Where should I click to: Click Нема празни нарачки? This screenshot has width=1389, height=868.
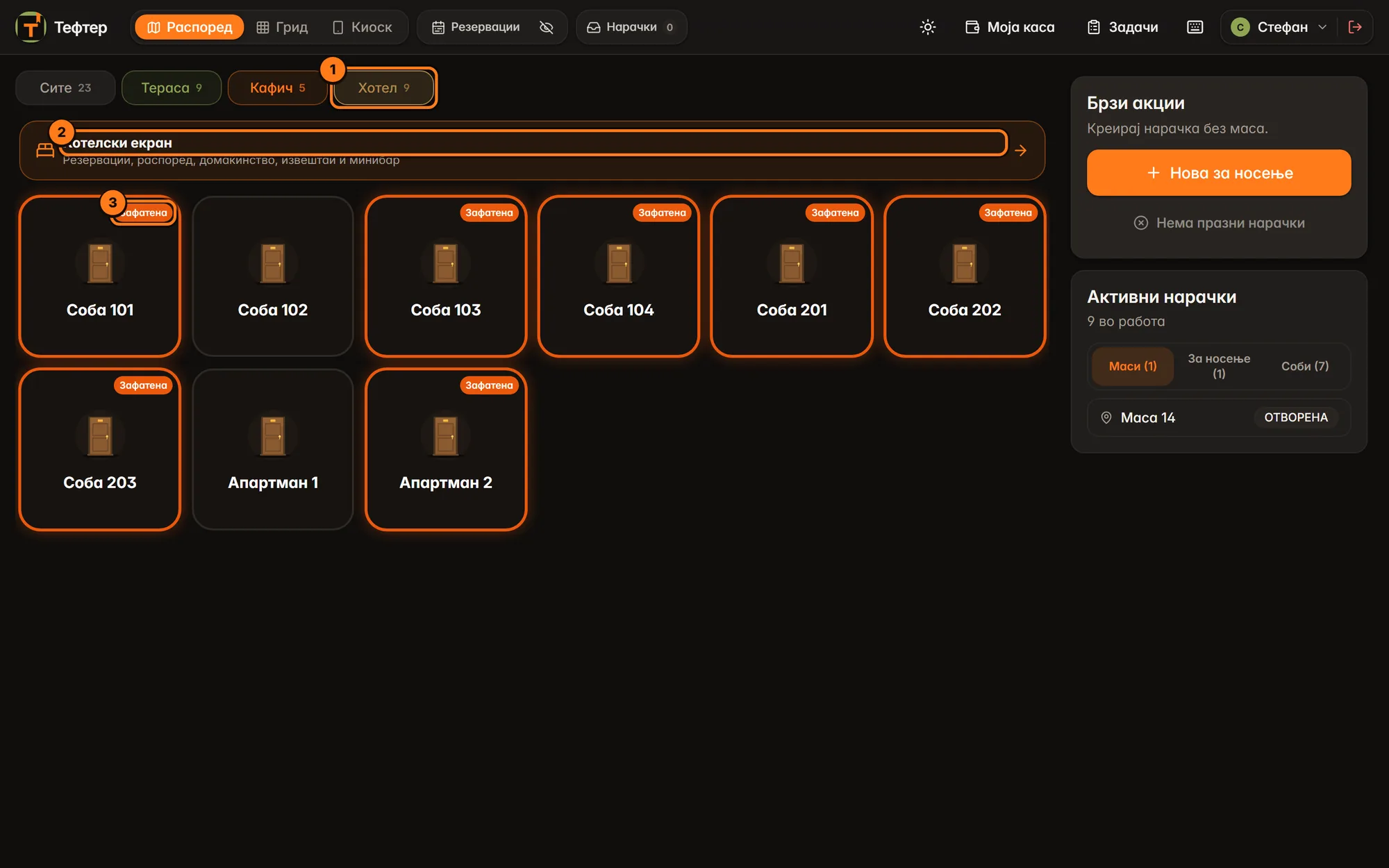coord(1219,223)
